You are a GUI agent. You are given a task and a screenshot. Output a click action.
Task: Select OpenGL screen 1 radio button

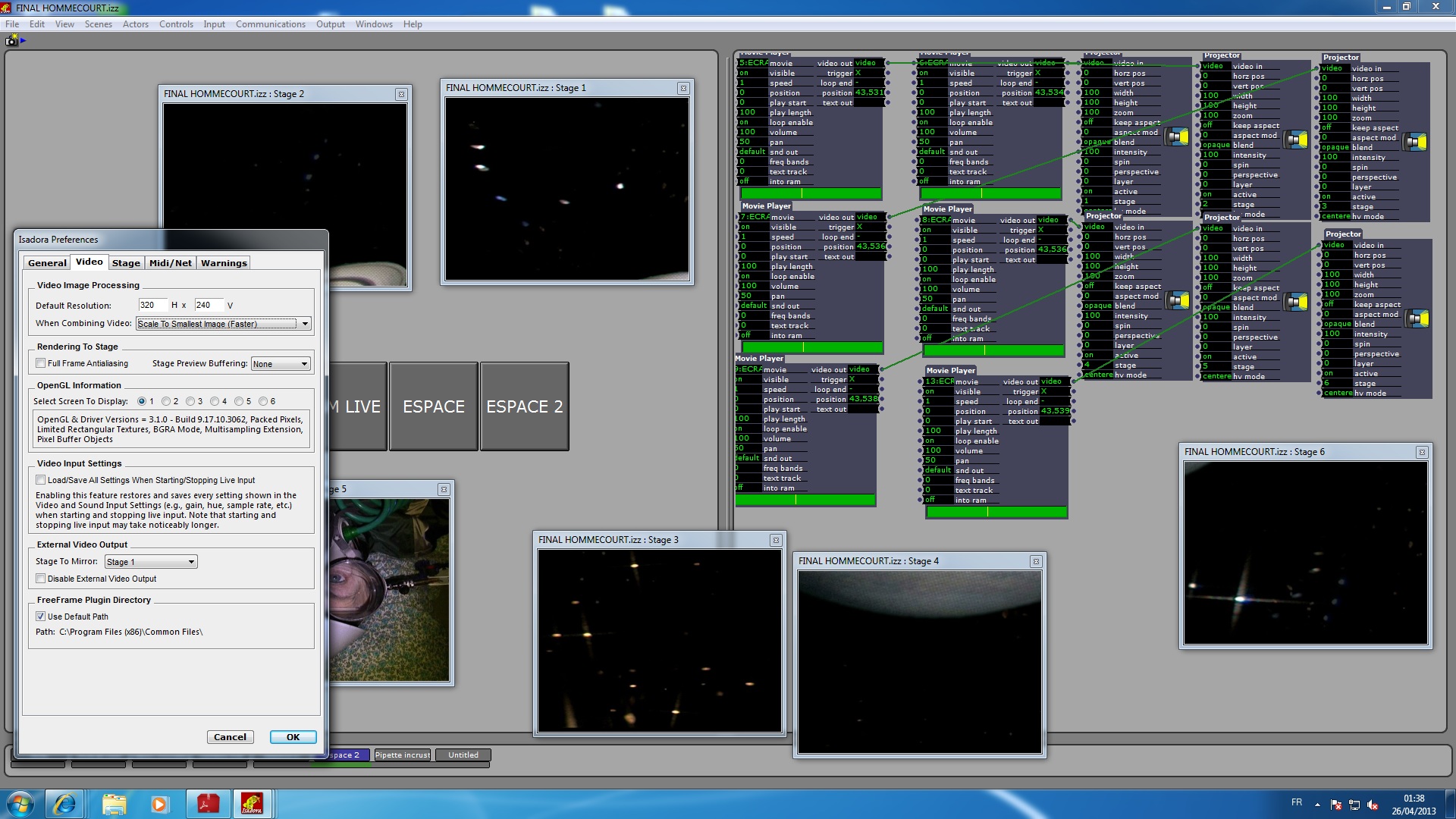[x=142, y=401]
